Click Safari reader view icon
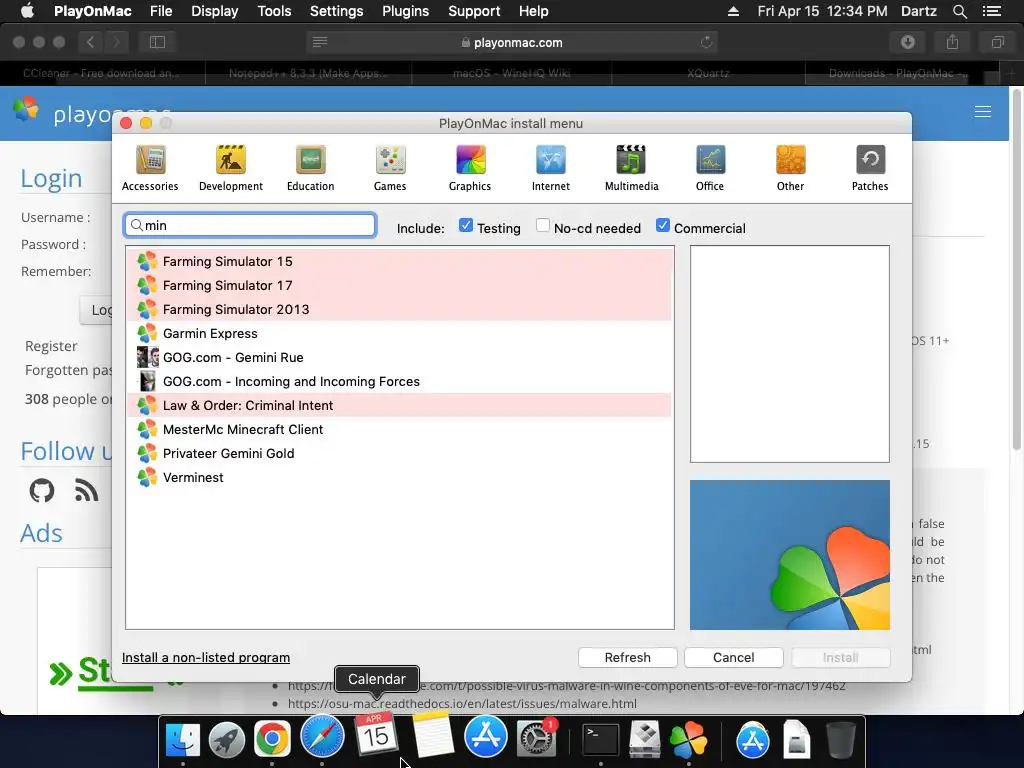 (x=319, y=42)
